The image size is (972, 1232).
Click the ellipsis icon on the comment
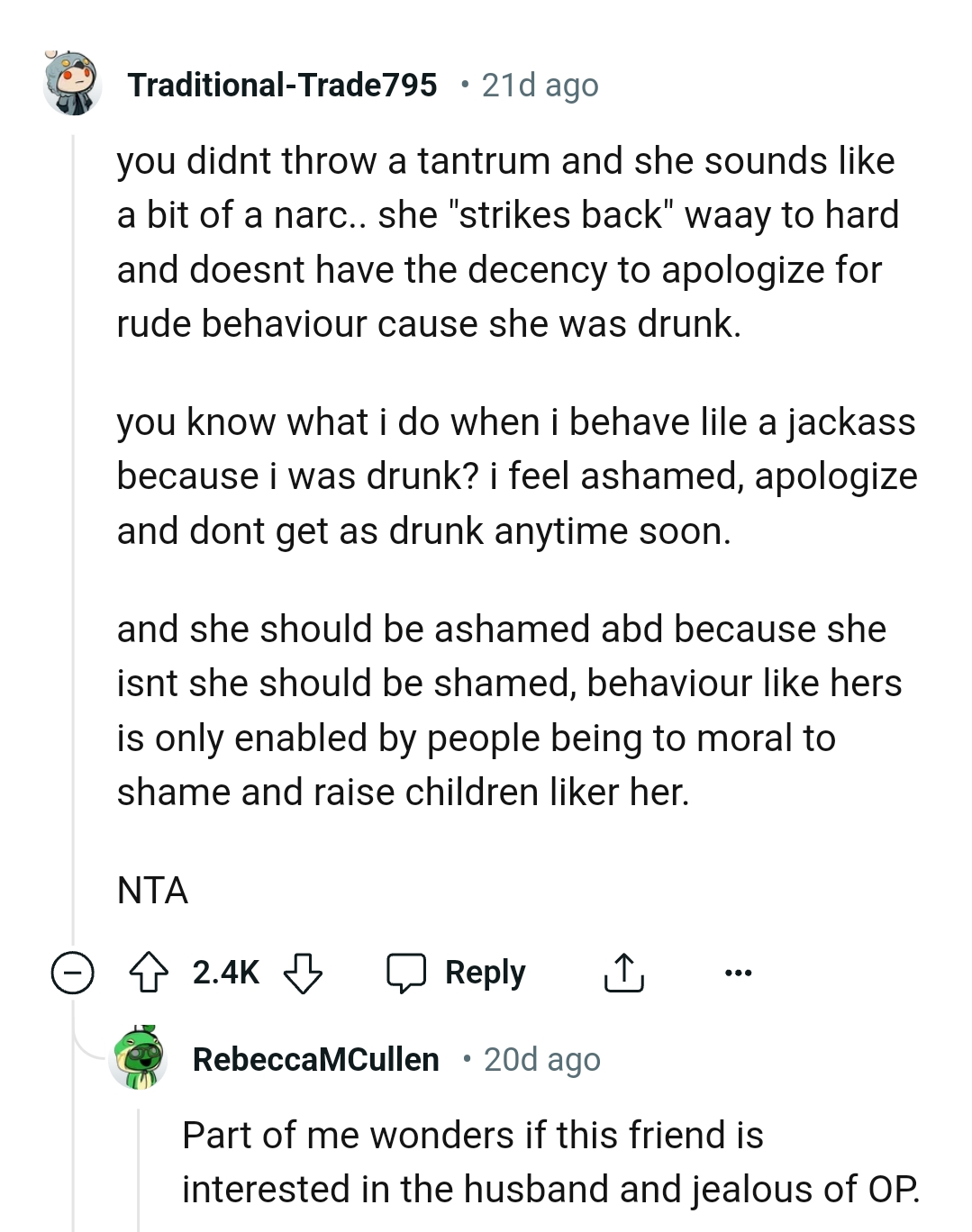coord(739,973)
